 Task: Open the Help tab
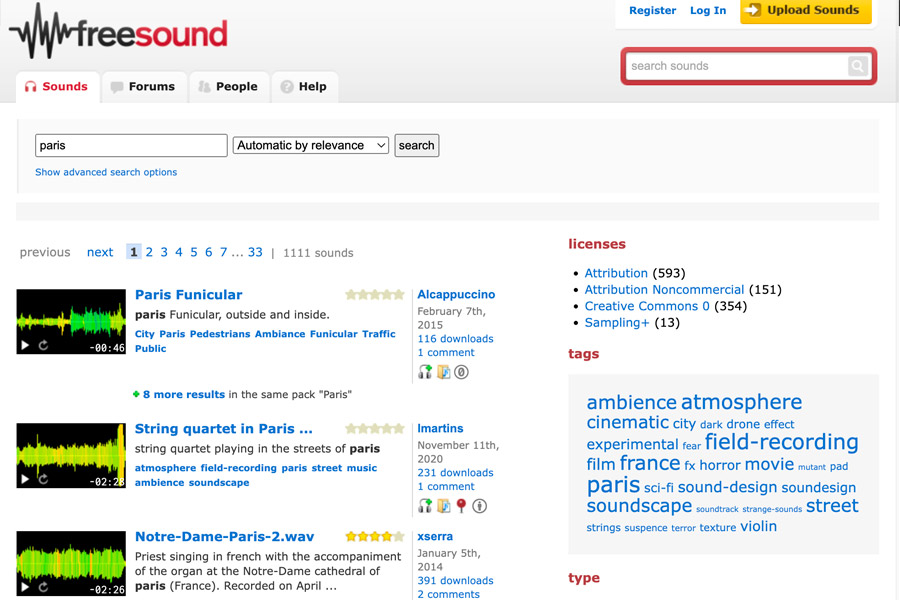[x=305, y=87]
